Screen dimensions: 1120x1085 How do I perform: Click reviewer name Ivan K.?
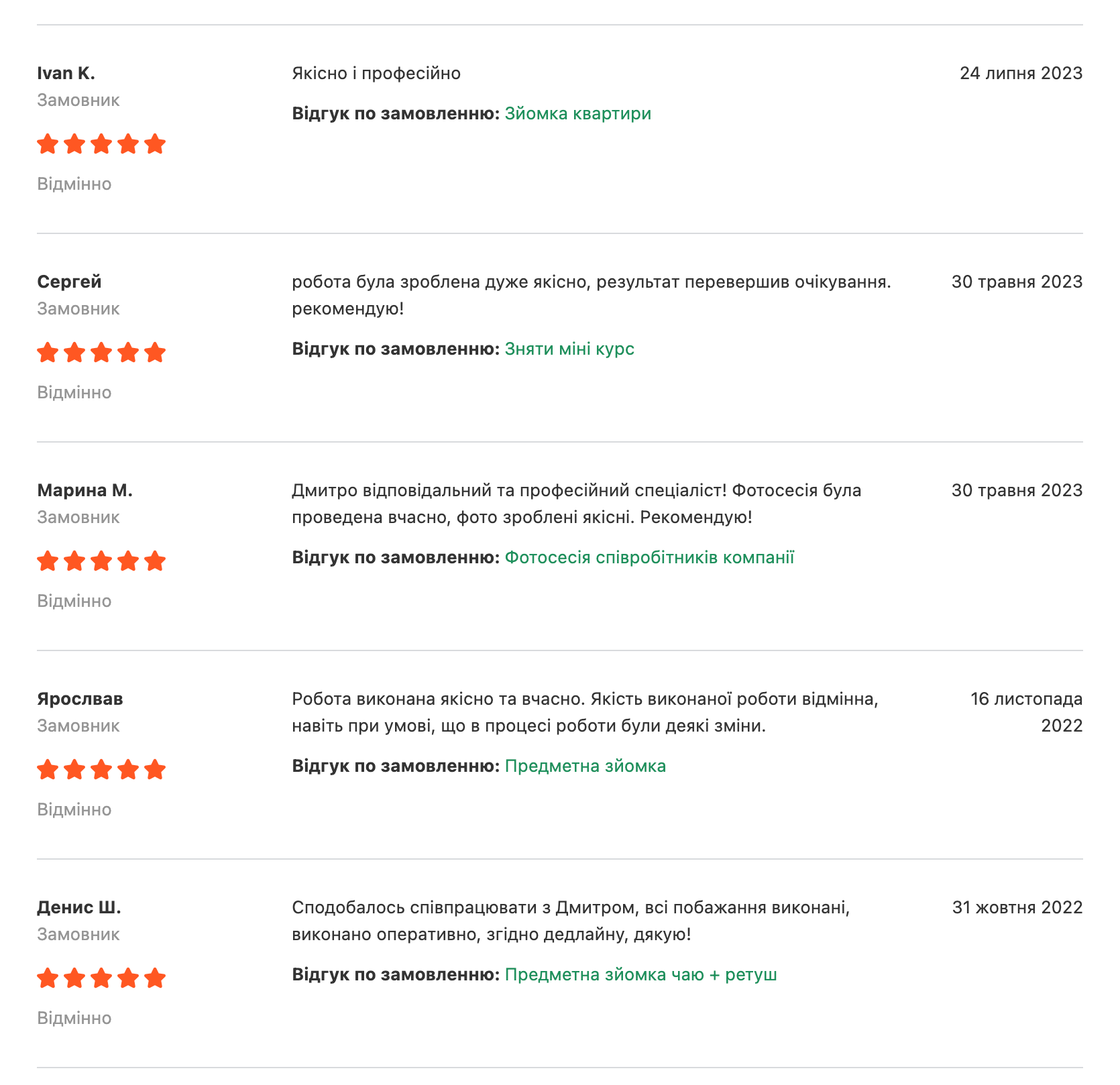point(66,73)
